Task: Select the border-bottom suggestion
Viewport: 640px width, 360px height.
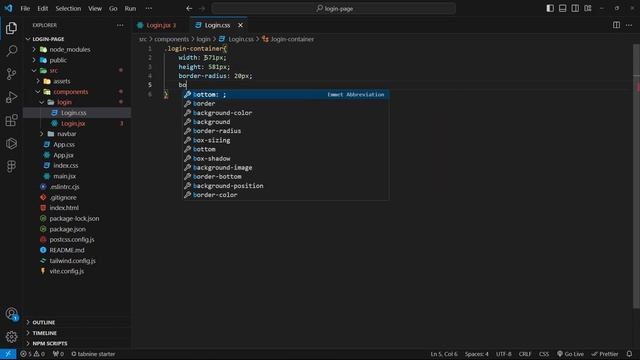Action: (285, 177)
